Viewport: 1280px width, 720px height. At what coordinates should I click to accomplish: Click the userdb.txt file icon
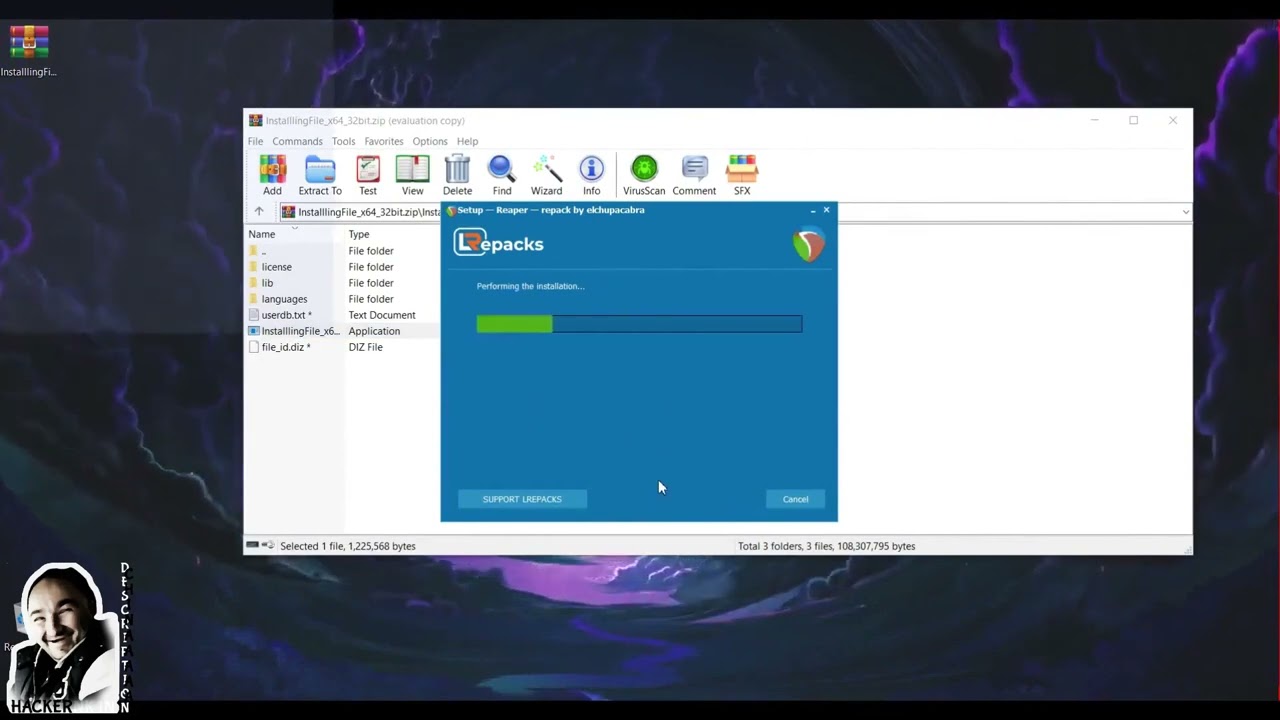pos(254,315)
